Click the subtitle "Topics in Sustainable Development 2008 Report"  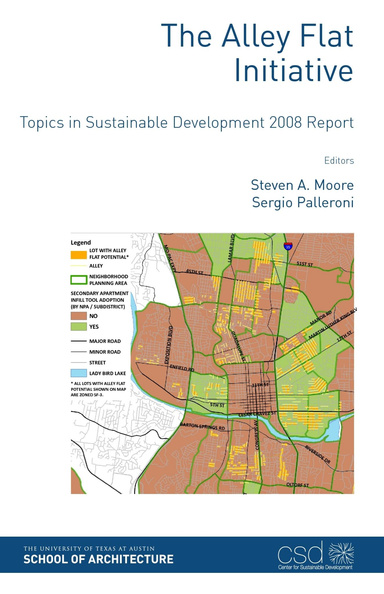tap(187, 123)
